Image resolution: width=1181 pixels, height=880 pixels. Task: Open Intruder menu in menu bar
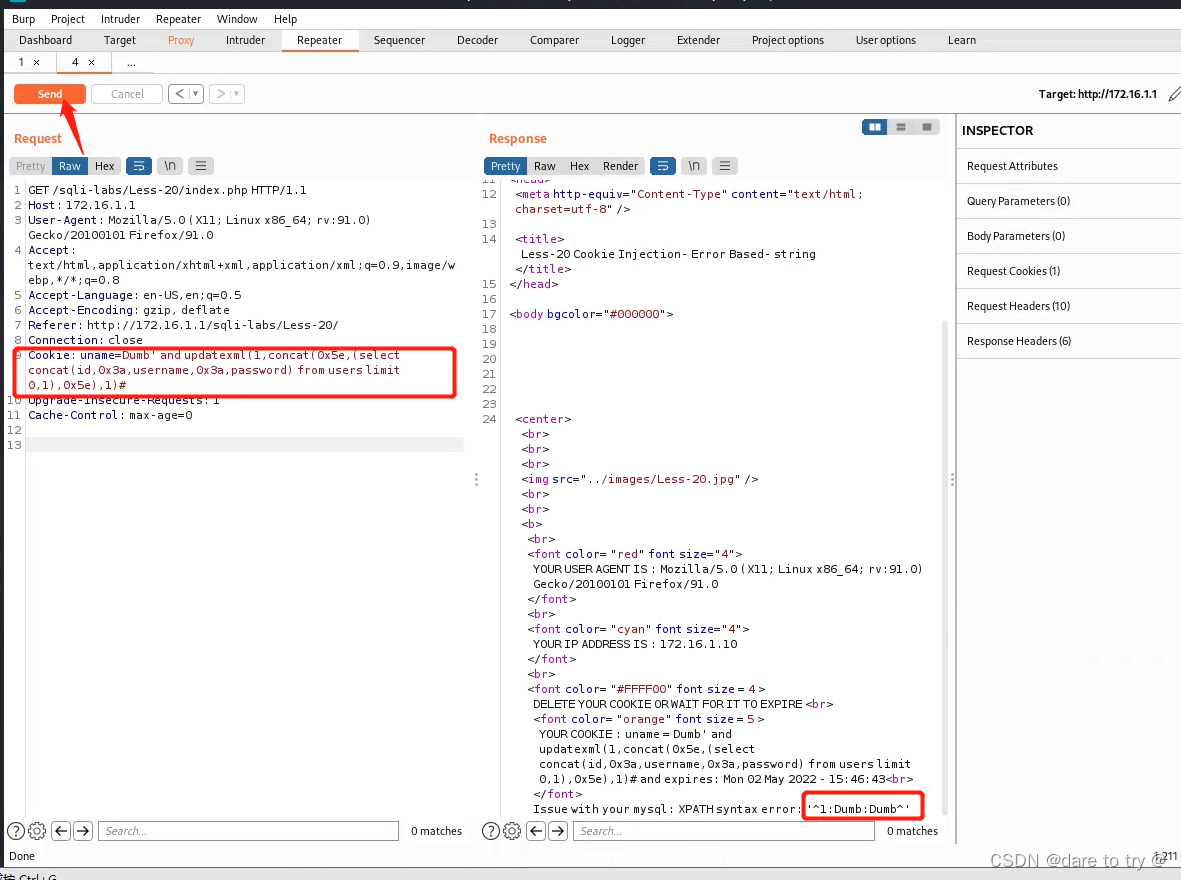121,19
